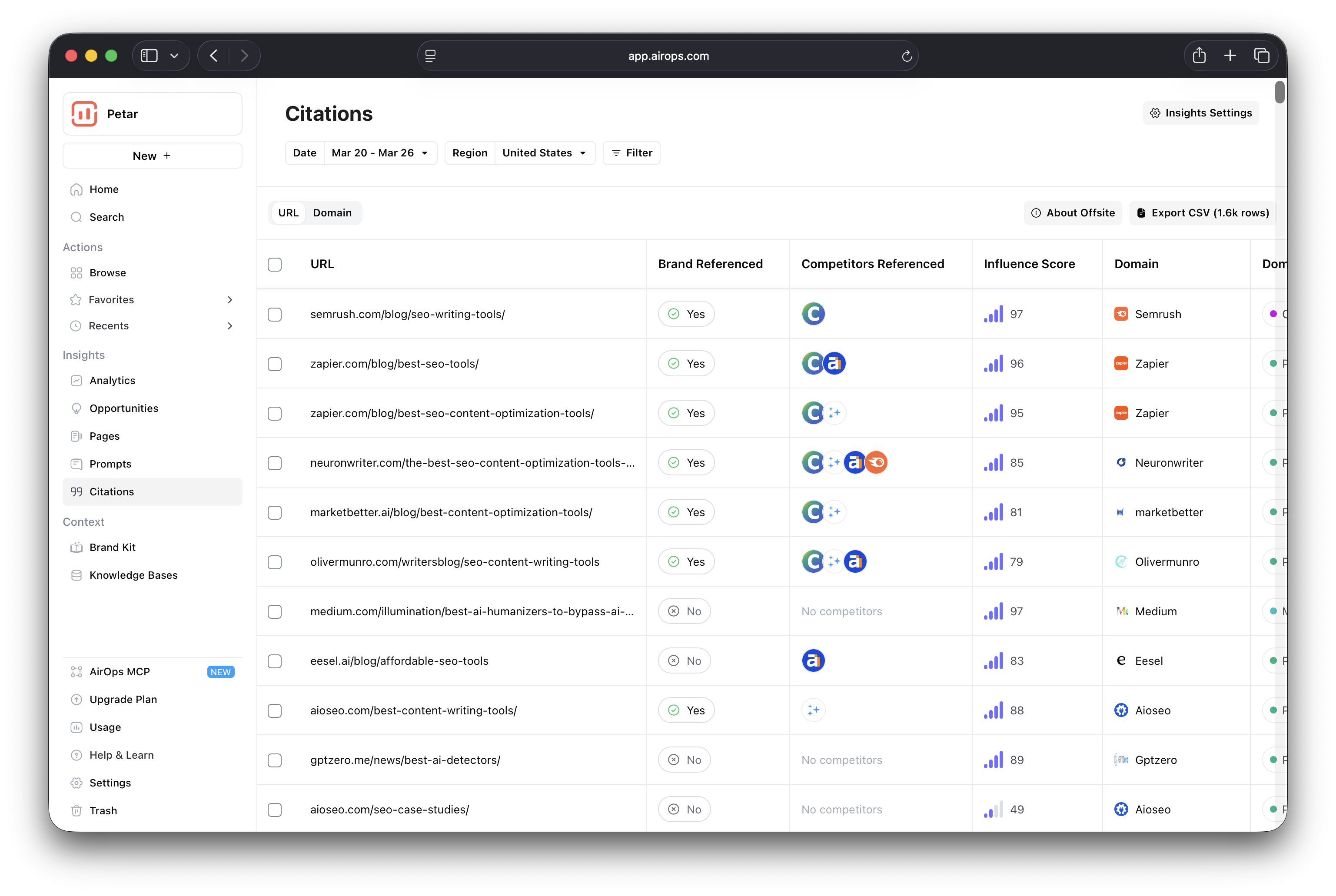Reload the page in the address bar
1336x896 pixels.
click(x=906, y=56)
